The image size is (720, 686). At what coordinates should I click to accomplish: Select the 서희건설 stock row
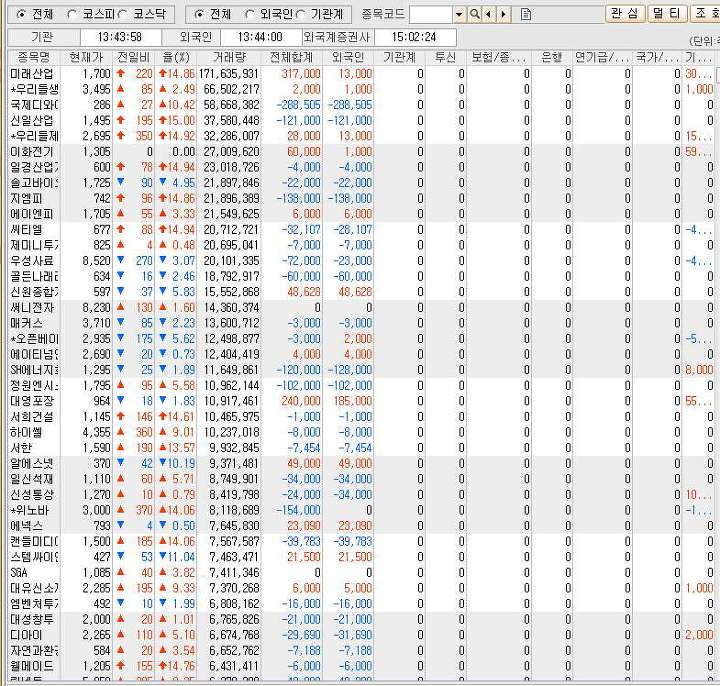361,417
